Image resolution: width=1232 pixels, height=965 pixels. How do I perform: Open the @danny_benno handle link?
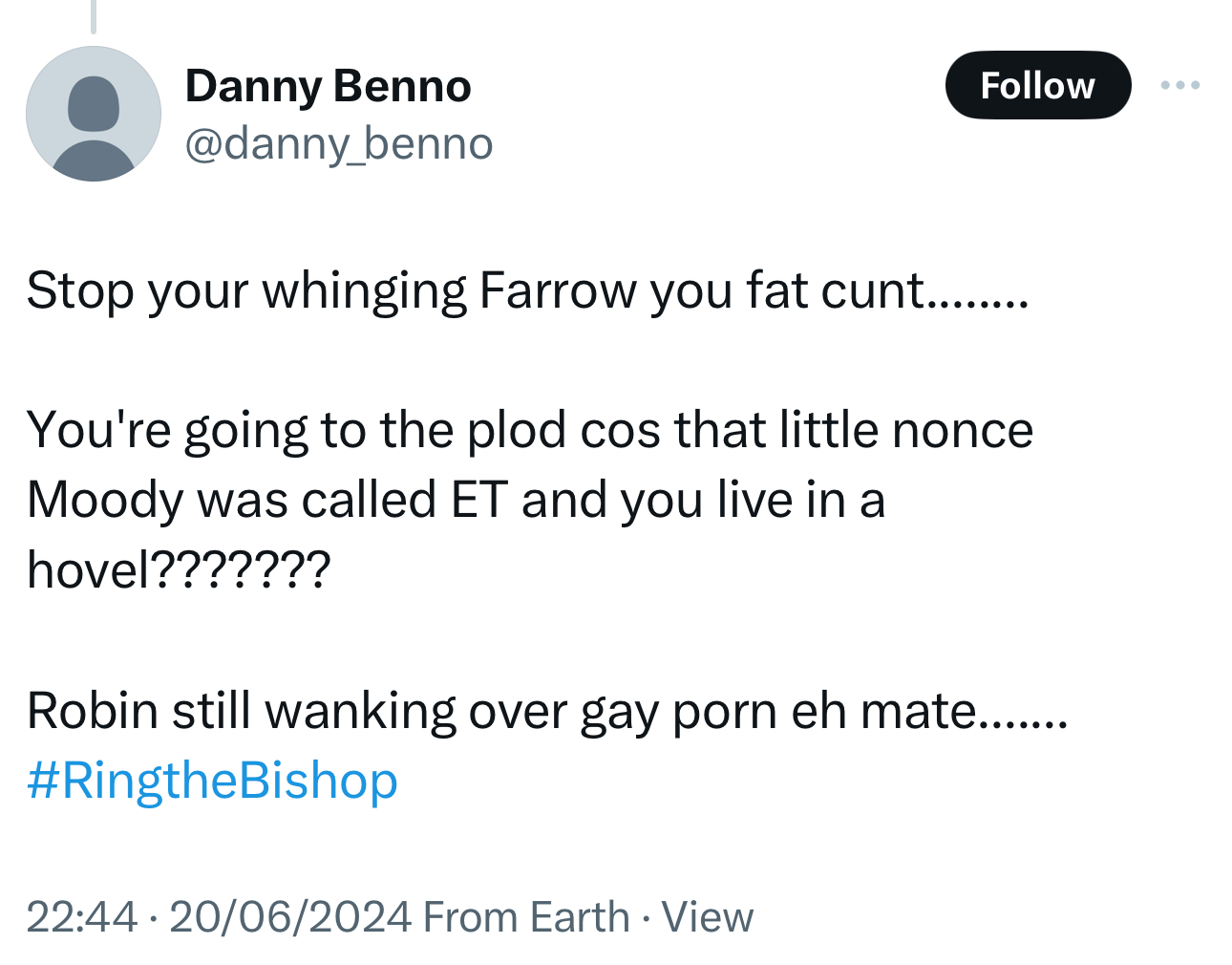(x=338, y=144)
